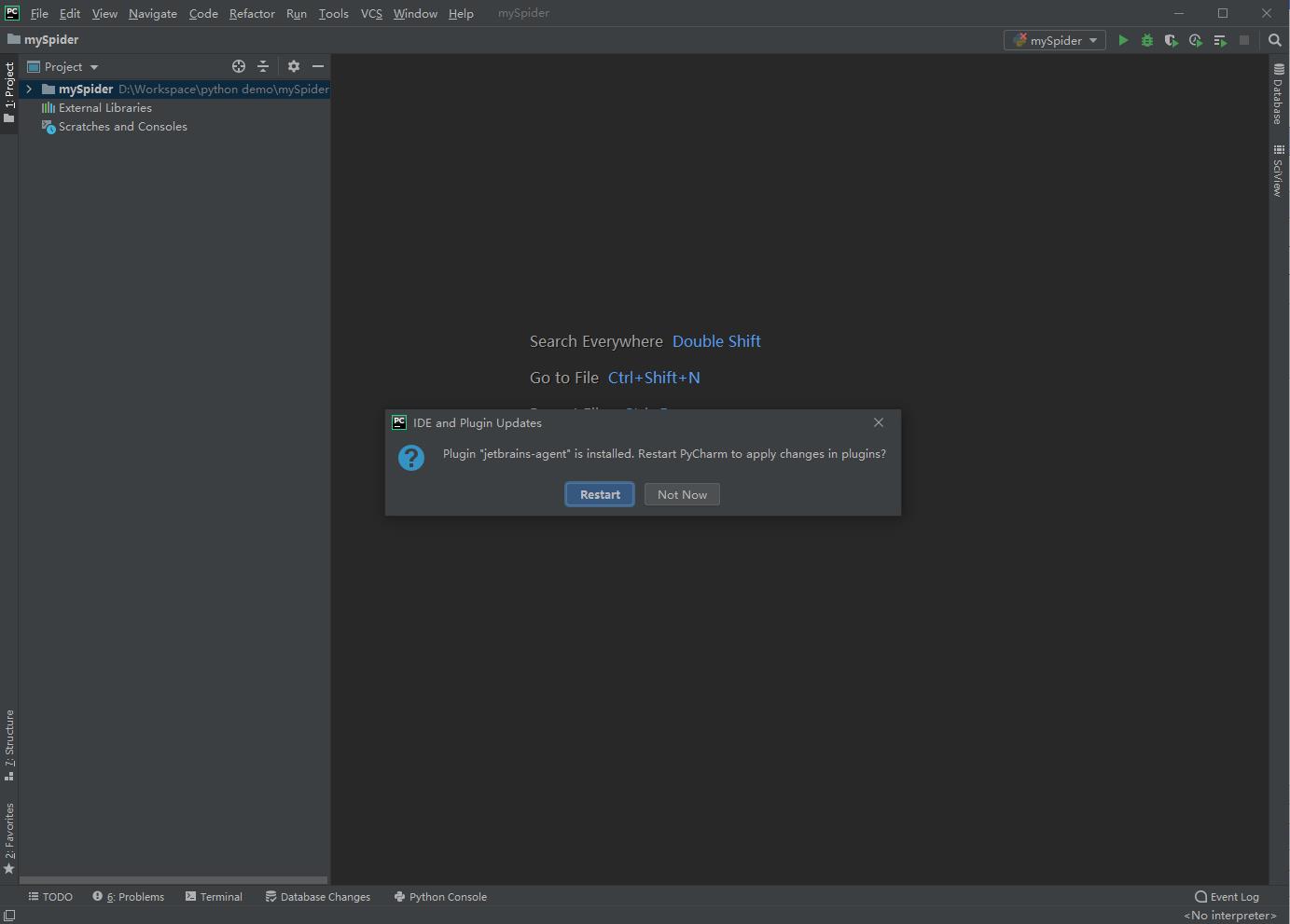
Task: Open the Project view dropdown
Action: pyautogui.click(x=63, y=66)
